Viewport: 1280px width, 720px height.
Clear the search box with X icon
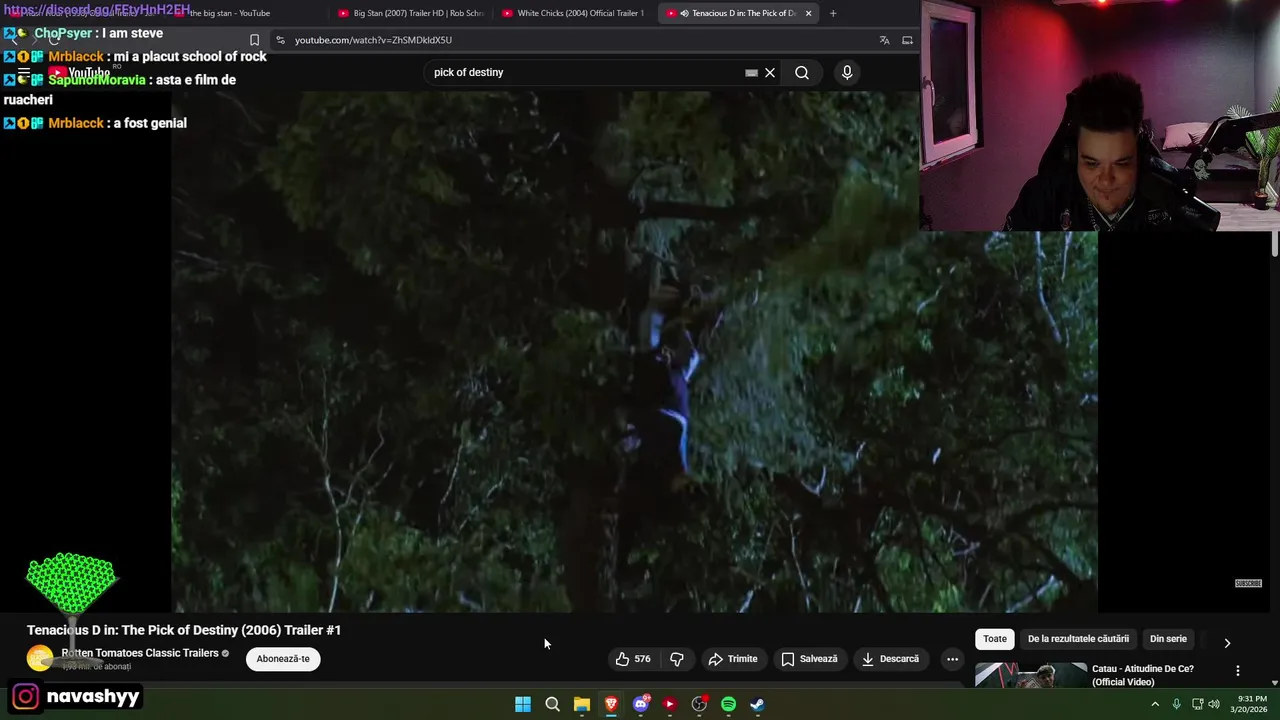770,72
